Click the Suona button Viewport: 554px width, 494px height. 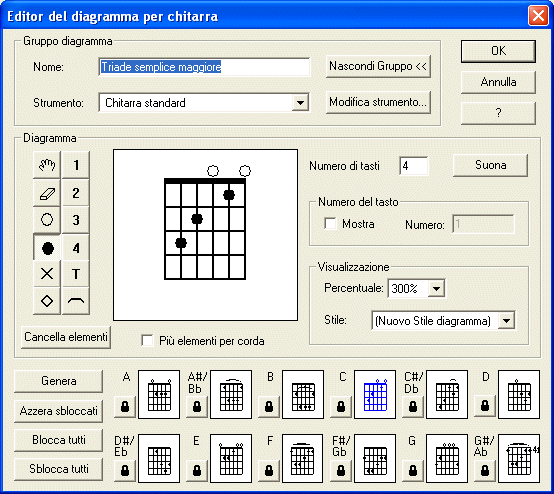[x=490, y=165]
